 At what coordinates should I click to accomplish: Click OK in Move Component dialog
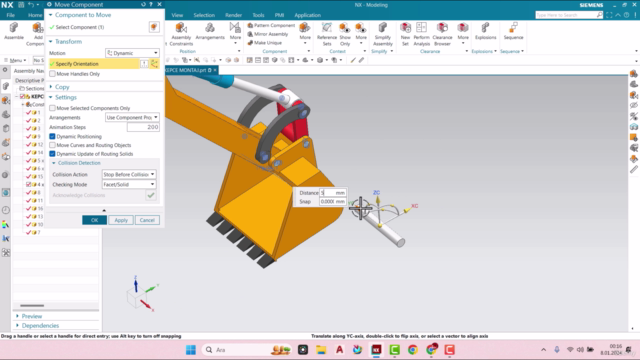tap(94, 220)
